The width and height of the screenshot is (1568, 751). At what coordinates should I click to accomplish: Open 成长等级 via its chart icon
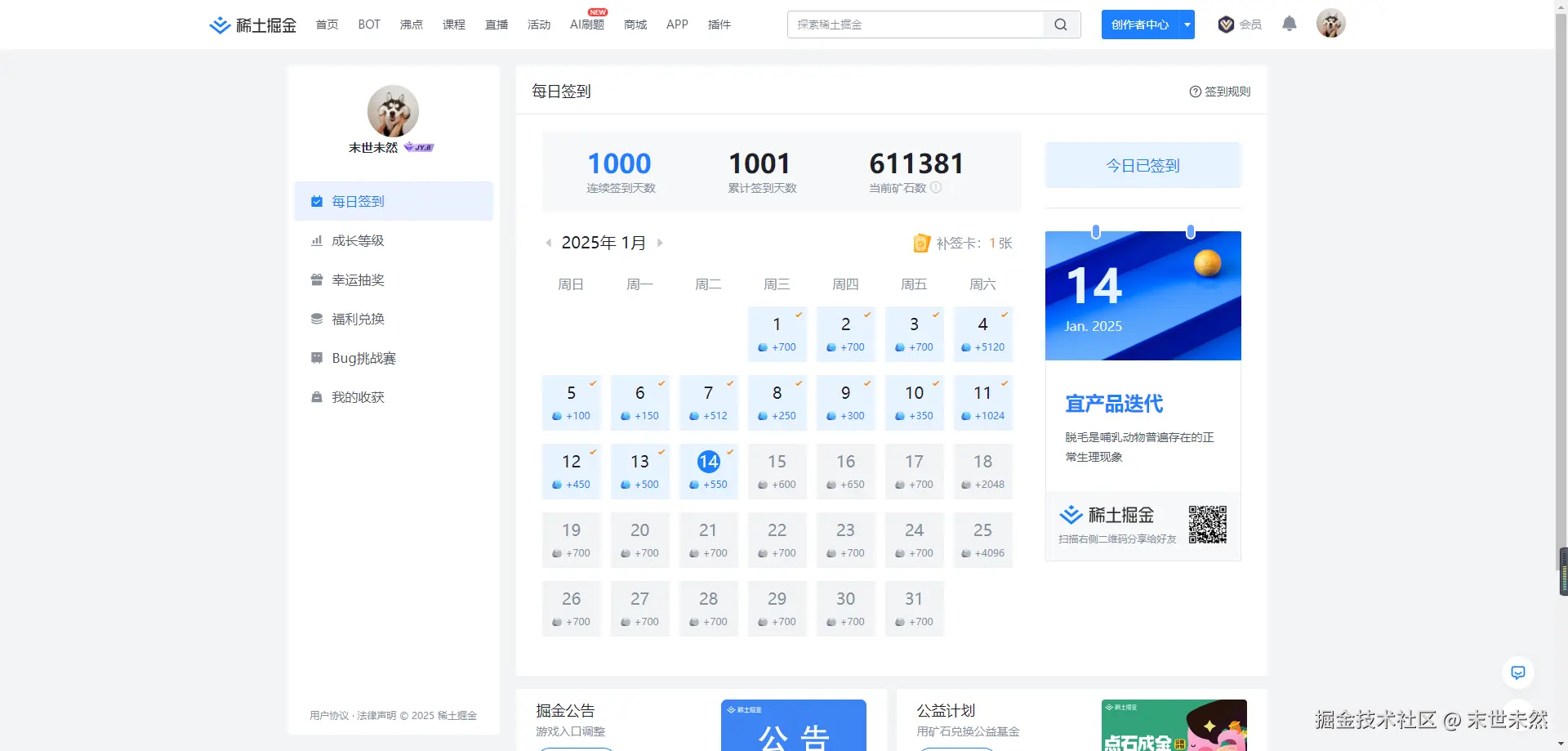316,240
